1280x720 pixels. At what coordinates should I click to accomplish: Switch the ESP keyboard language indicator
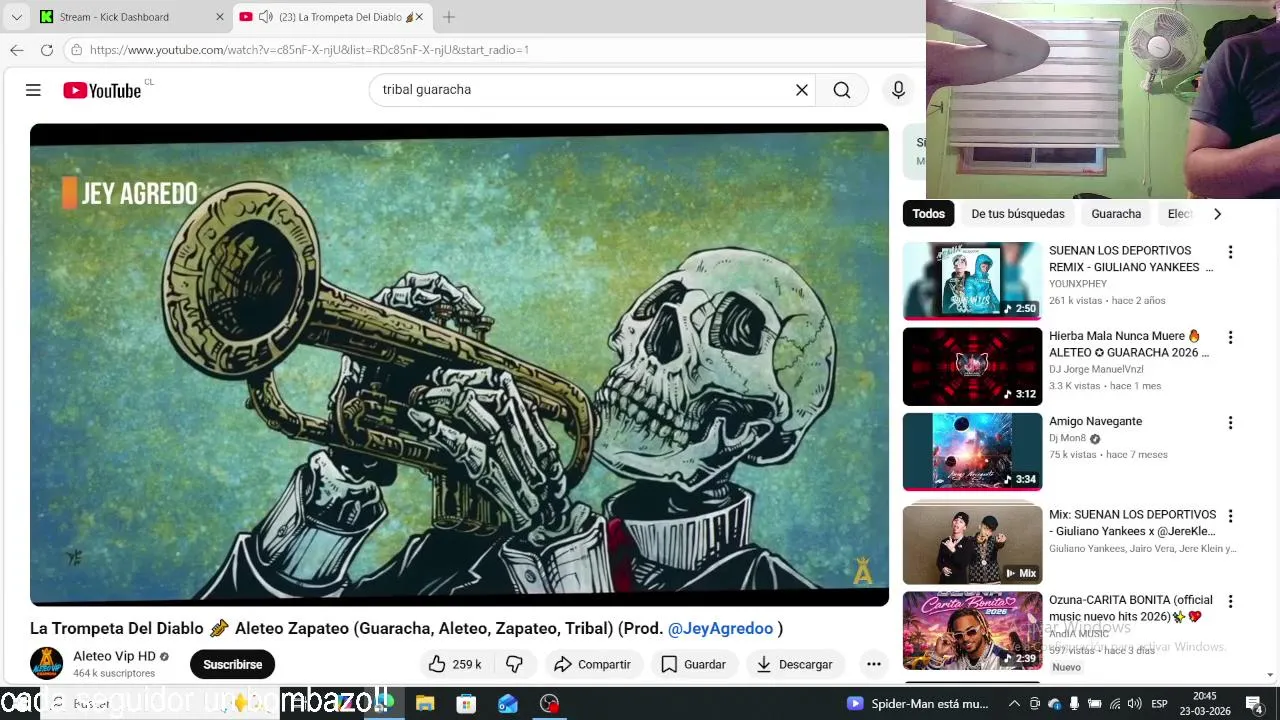[1160, 704]
